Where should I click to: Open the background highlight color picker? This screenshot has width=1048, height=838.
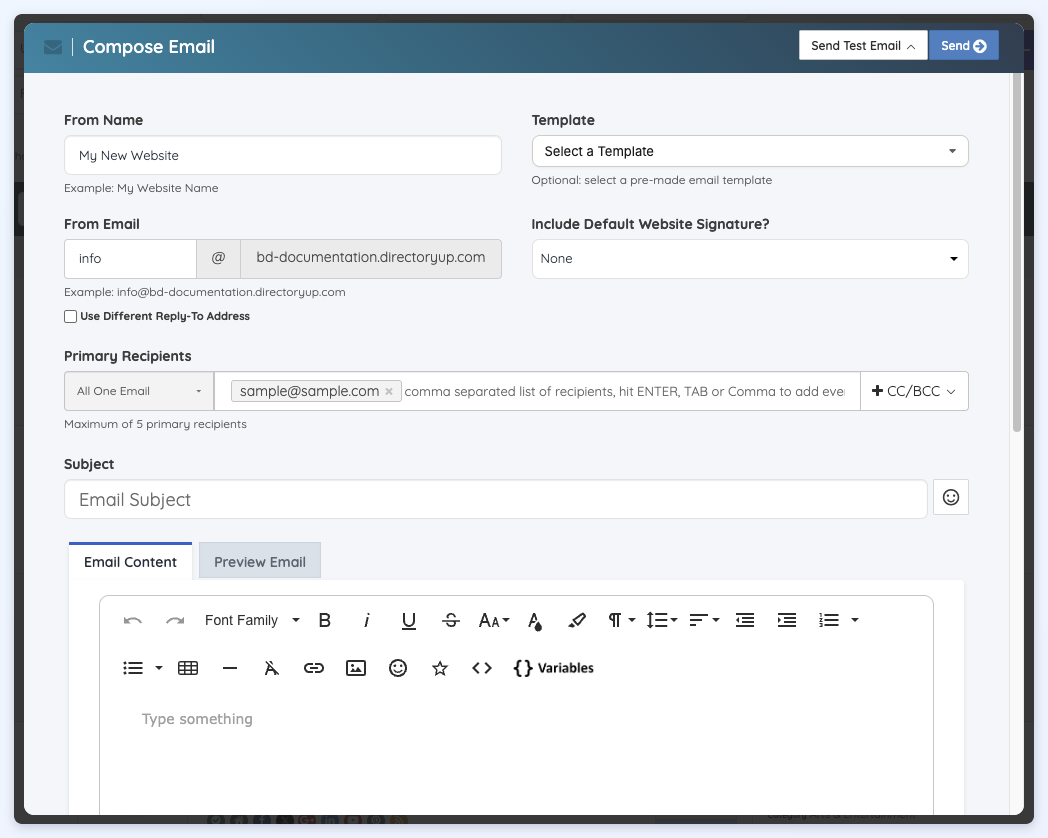577,621
